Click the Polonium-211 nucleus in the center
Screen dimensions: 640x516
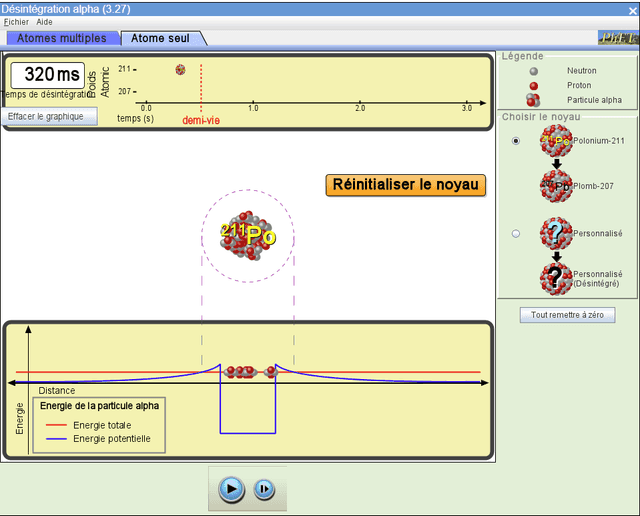tap(248, 234)
